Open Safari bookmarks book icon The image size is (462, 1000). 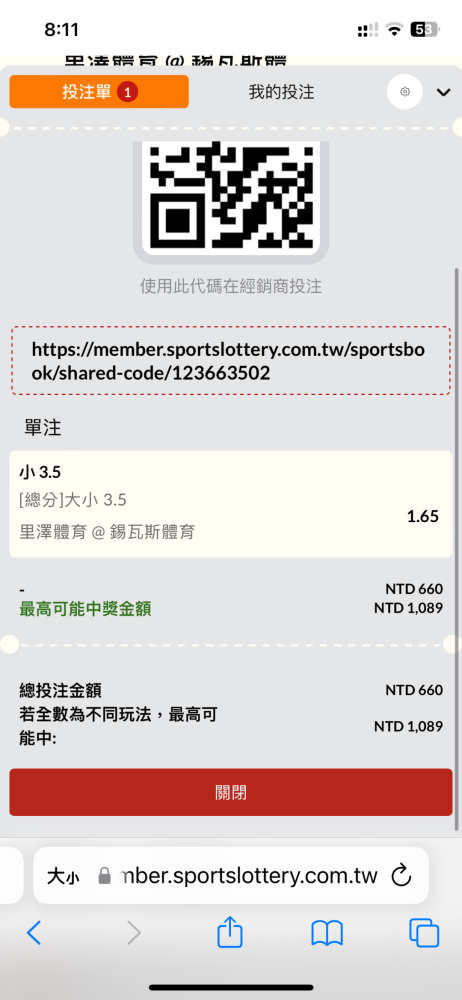click(x=327, y=934)
